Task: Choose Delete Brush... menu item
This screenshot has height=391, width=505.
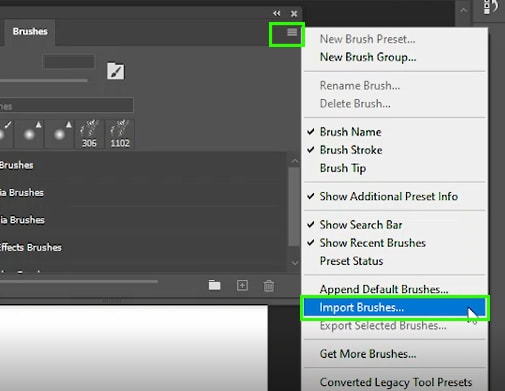Action: [x=355, y=104]
